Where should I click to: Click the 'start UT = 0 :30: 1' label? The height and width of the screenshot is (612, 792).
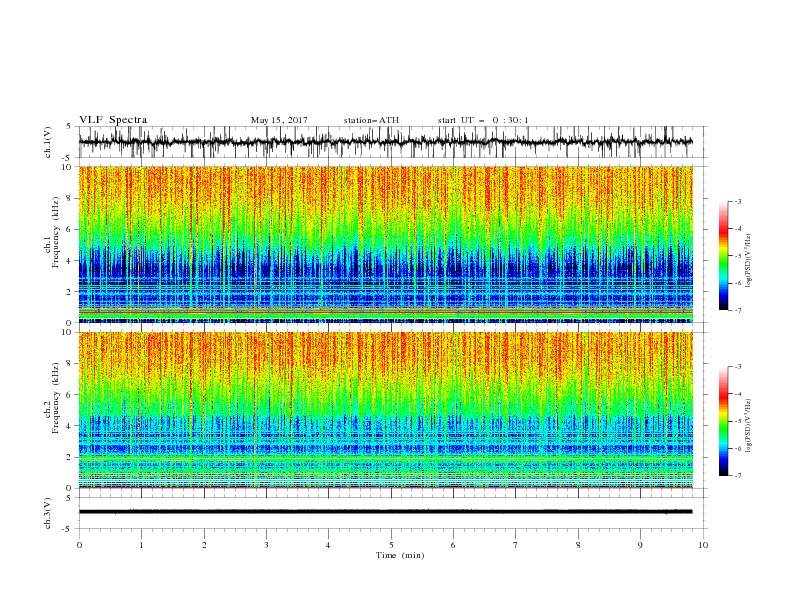[x=483, y=120]
